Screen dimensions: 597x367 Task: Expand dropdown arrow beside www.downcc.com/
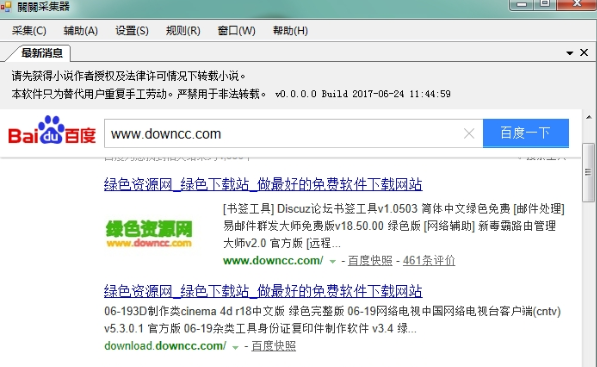(x=333, y=262)
